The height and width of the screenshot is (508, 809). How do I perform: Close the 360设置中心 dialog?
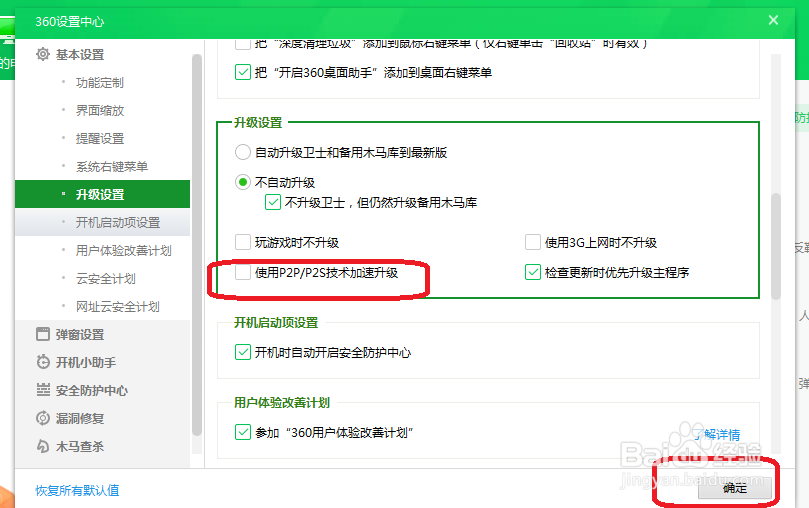773,20
